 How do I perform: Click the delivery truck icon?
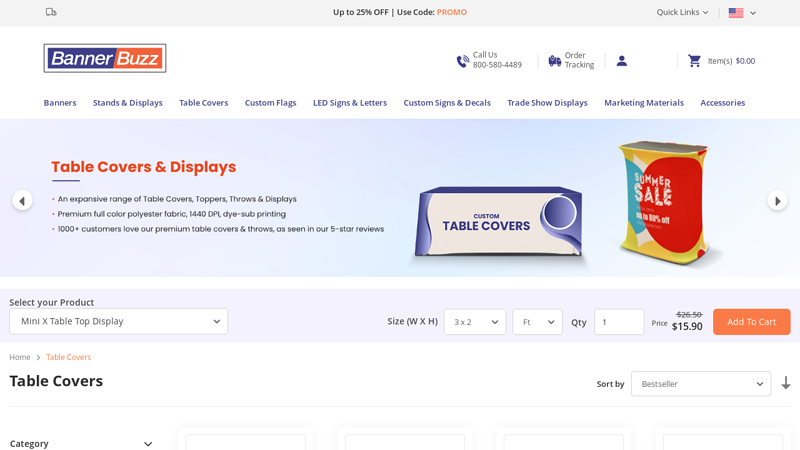[51, 12]
